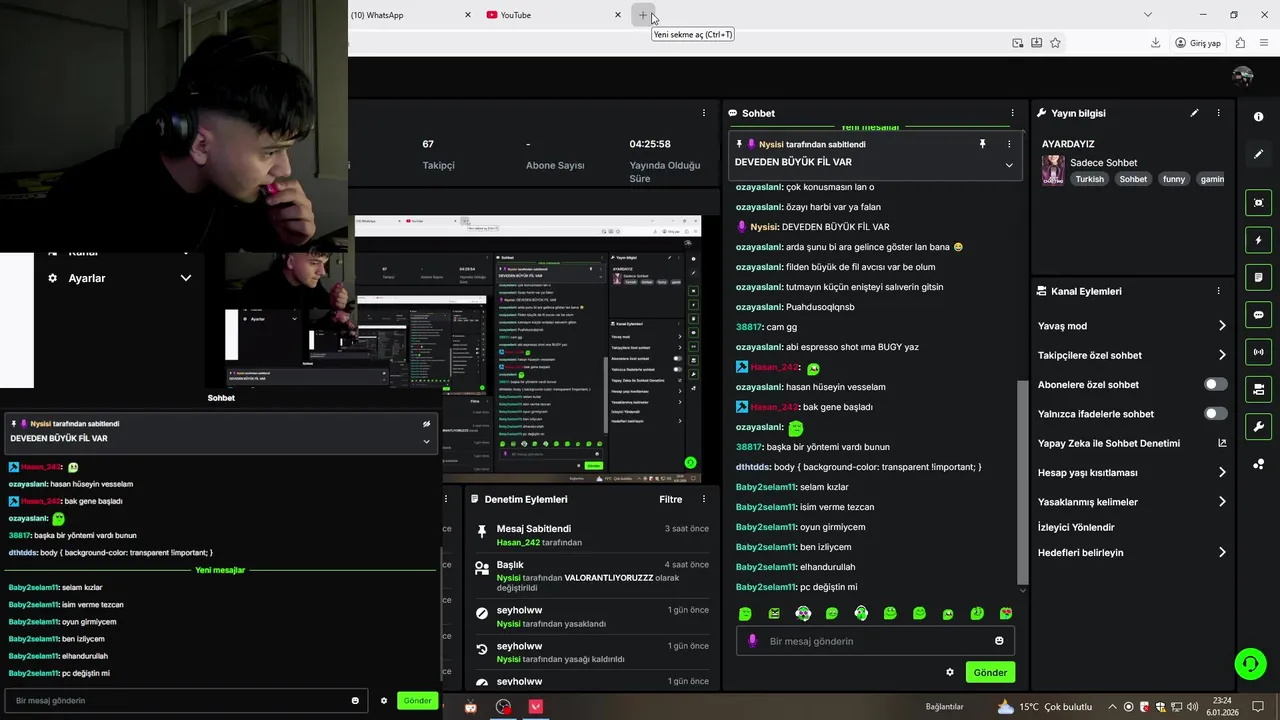Click the Filtre button in Denetim Eylemleri
The image size is (1280, 720).
click(x=671, y=499)
